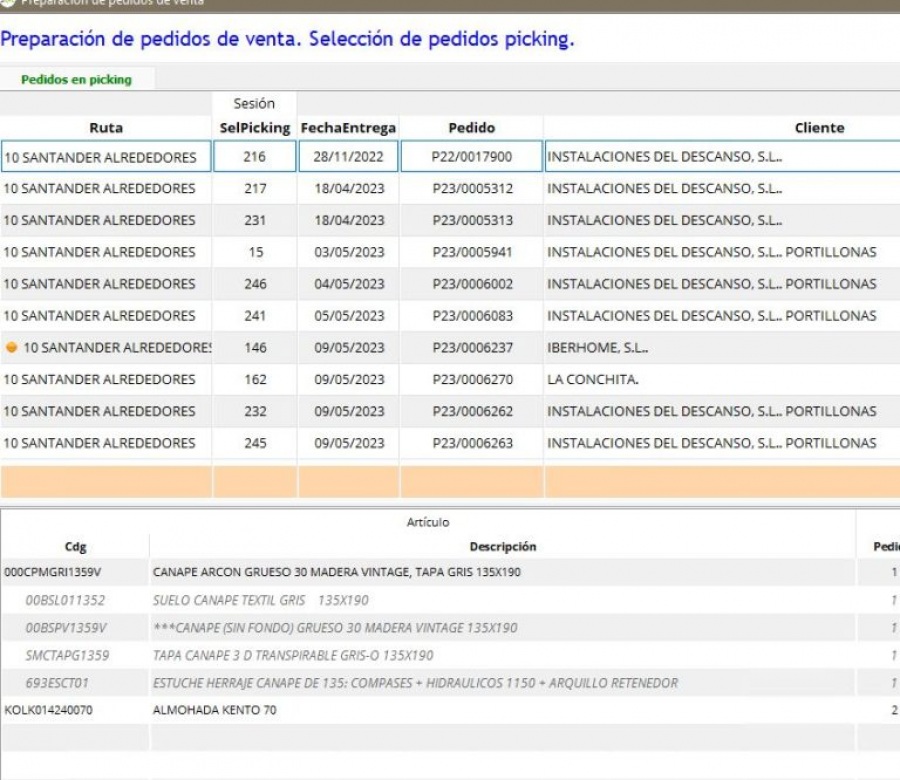Click the Sesión SelPicking column header
Viewport: 900px width, 780px height.
254,116
